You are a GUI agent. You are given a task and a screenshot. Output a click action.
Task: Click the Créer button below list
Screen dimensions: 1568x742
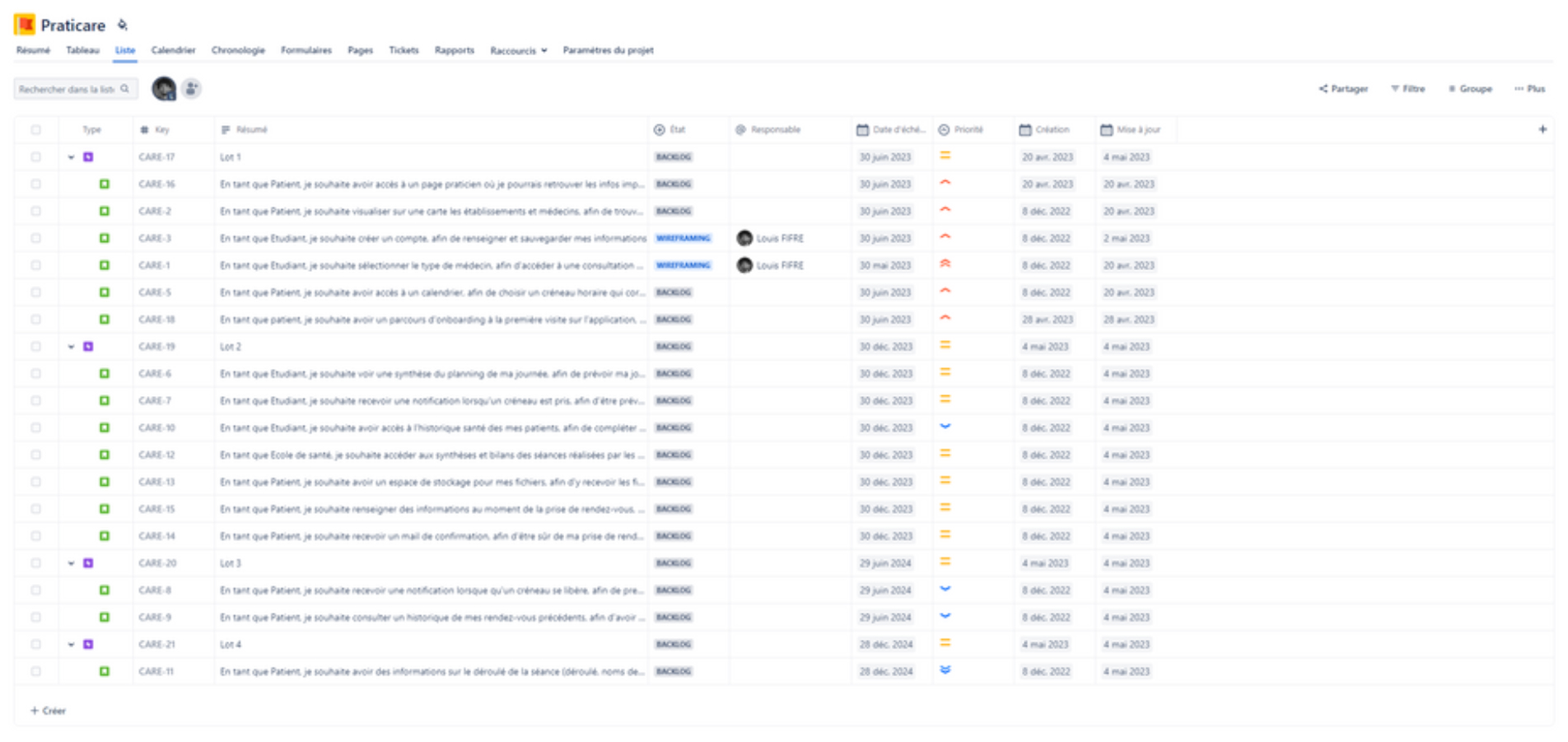pos(48,710)
